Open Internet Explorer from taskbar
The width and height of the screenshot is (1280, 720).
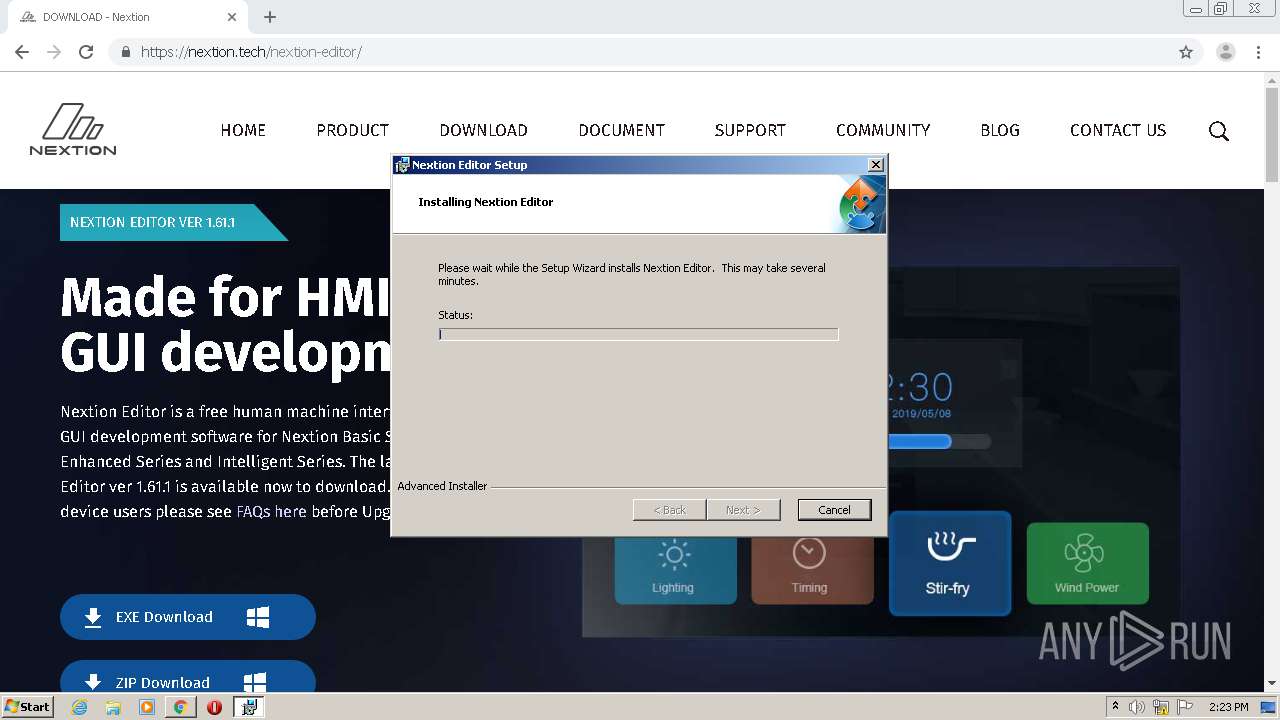79,707
